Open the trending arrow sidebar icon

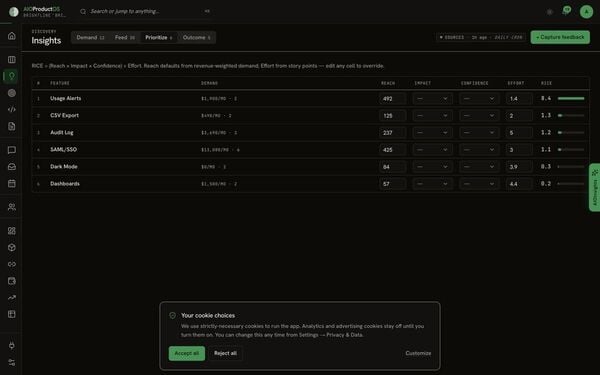tap(12, 297)
